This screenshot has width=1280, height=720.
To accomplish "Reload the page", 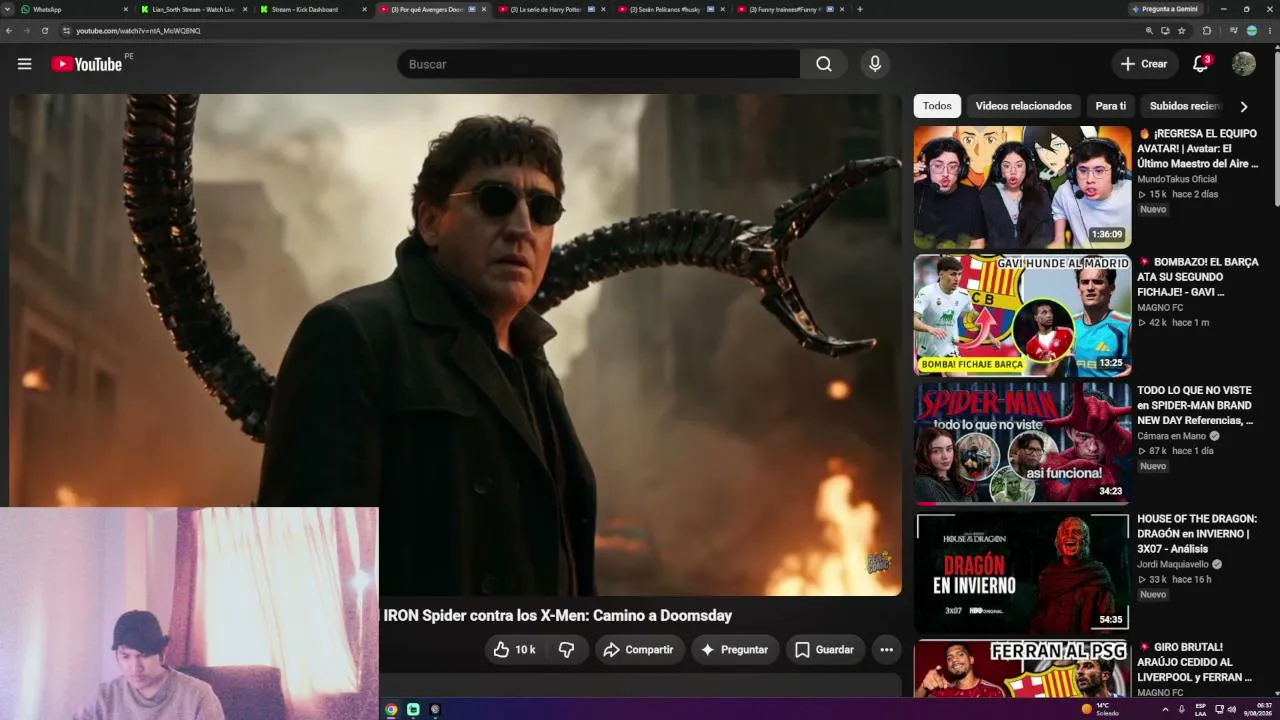I will (x=45, y=31).
